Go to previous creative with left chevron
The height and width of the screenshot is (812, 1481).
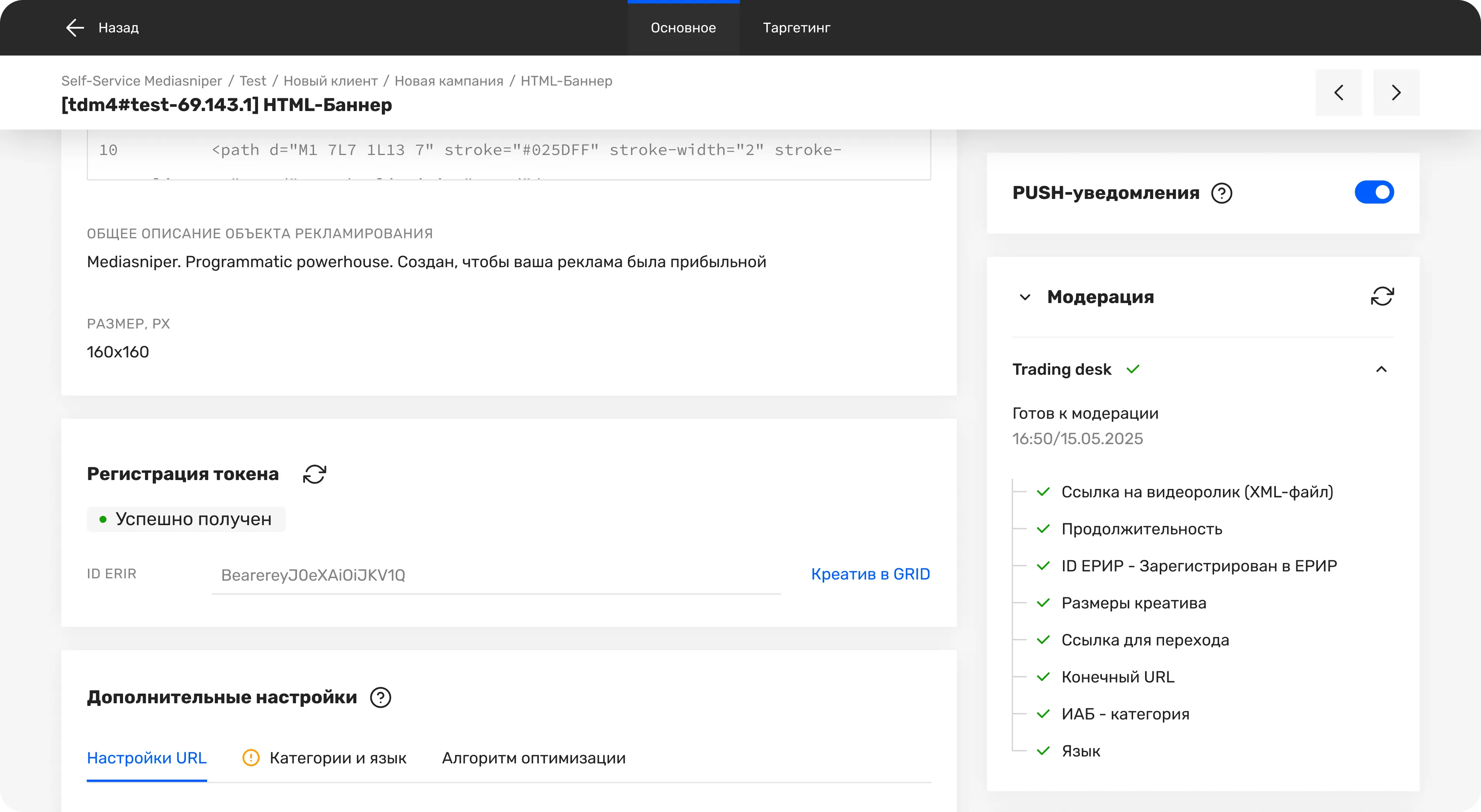(x=1338, y=93)
